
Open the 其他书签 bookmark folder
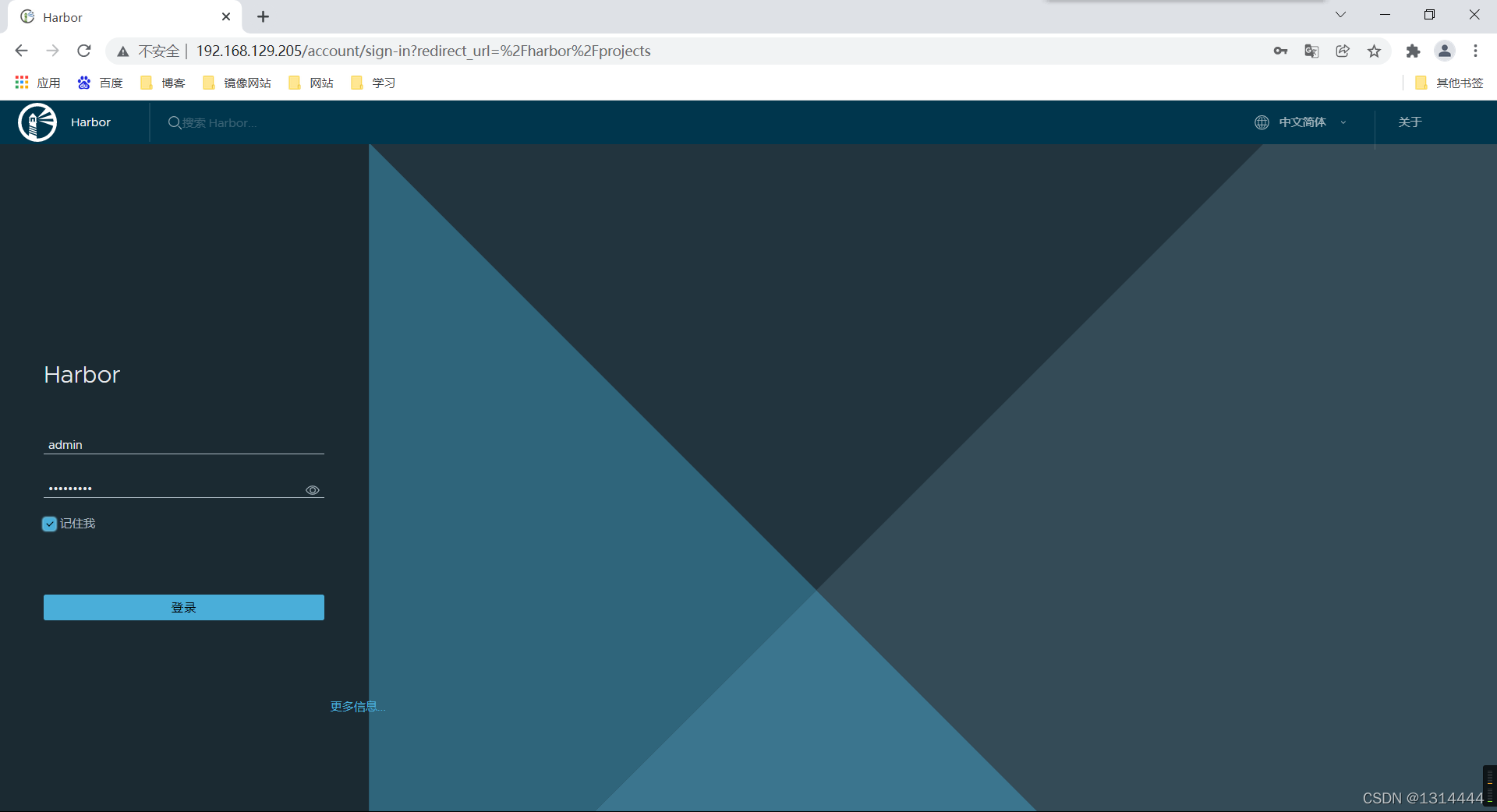(x=1449, y=83)
